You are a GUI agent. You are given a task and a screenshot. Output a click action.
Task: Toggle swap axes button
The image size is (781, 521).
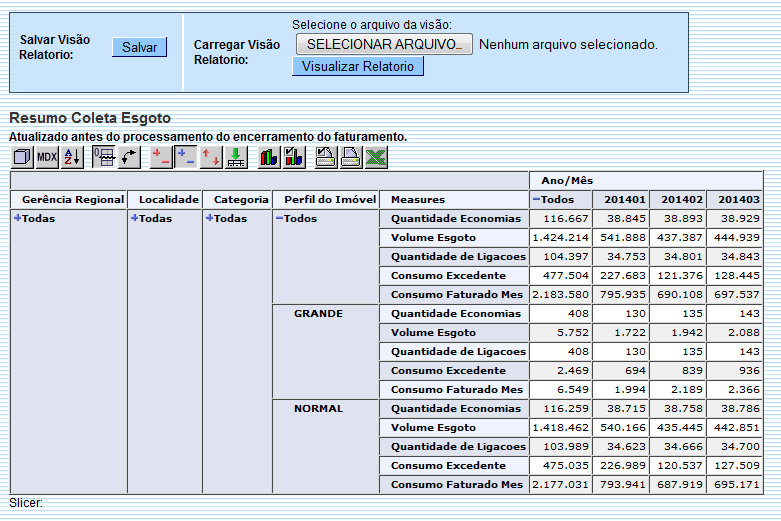[128, 156]
